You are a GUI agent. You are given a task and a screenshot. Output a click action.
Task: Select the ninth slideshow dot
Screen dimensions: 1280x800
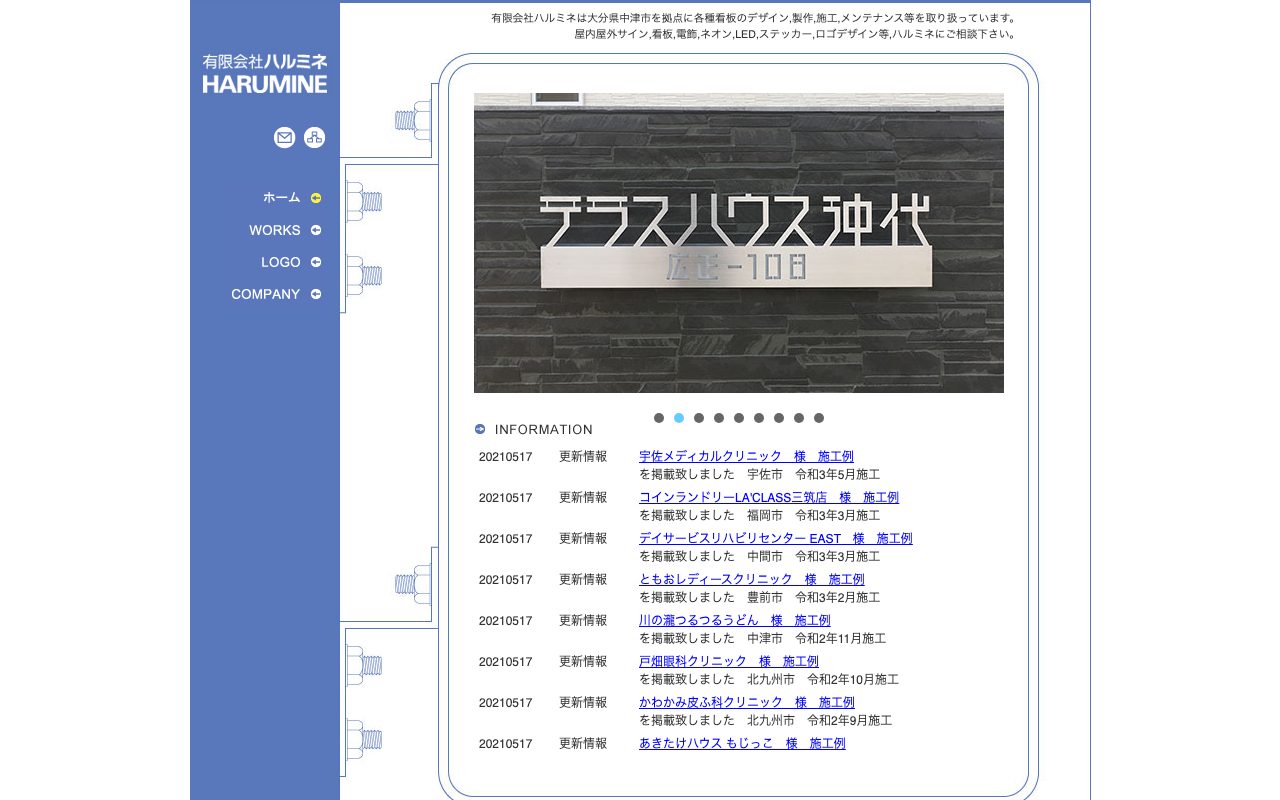click(x=819, y=418)
